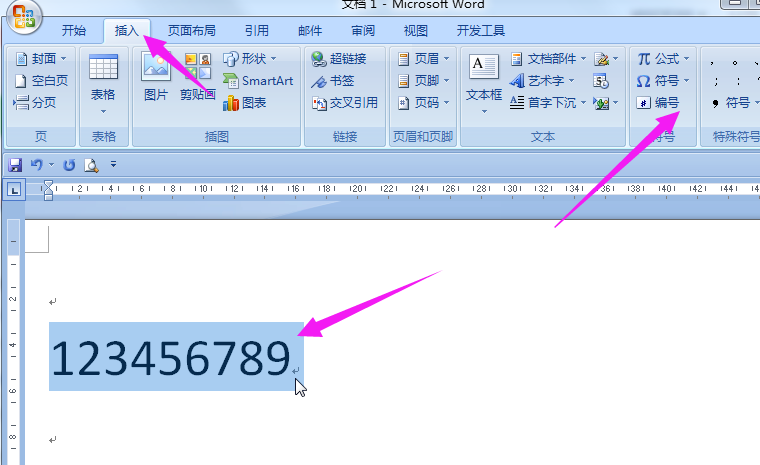This screenshot has height=465, width=760.
Task: Click the first-line indent ruler marker
Action: pos(48,184)
